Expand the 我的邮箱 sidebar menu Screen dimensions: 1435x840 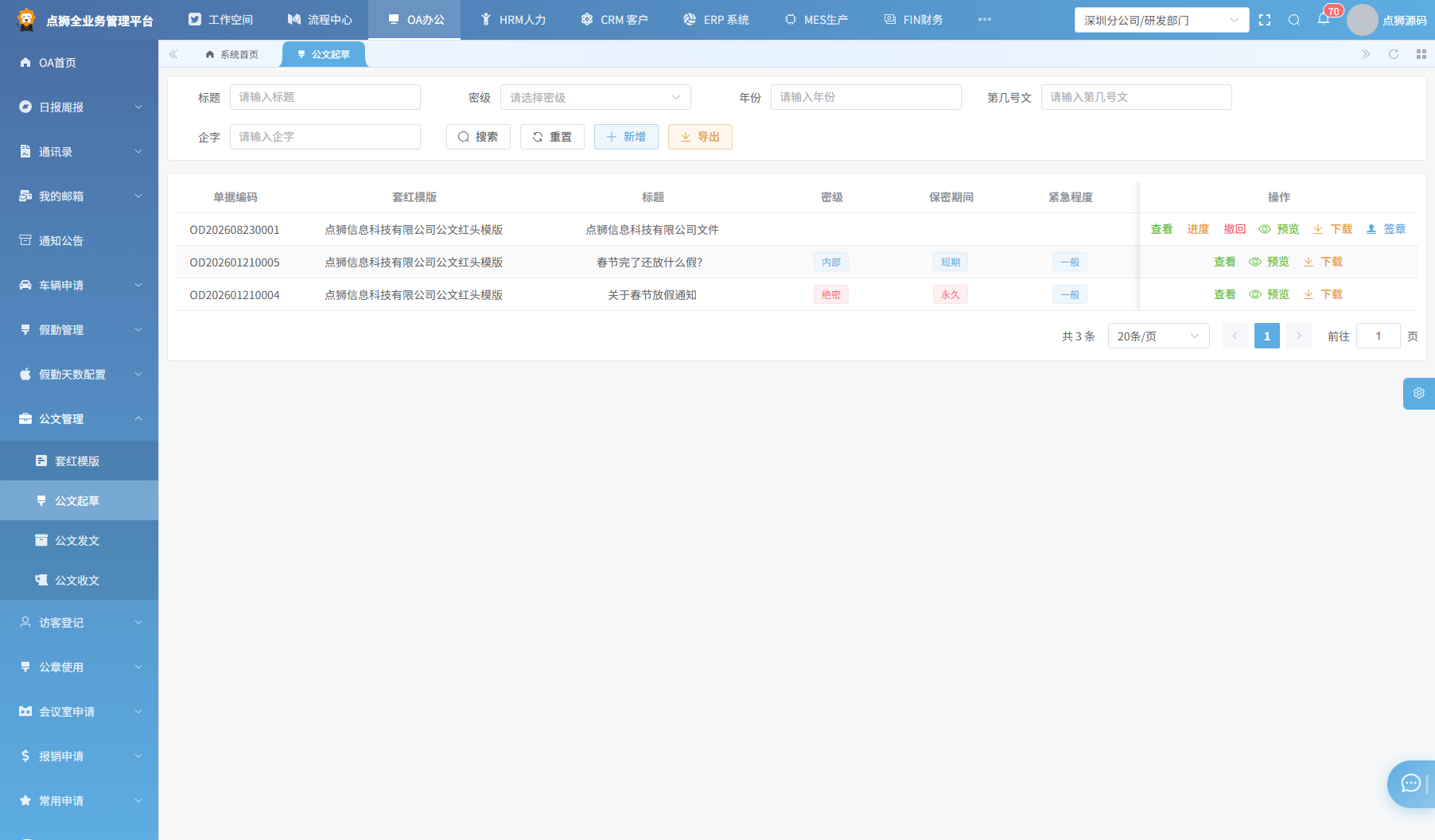tap(79, 196)
